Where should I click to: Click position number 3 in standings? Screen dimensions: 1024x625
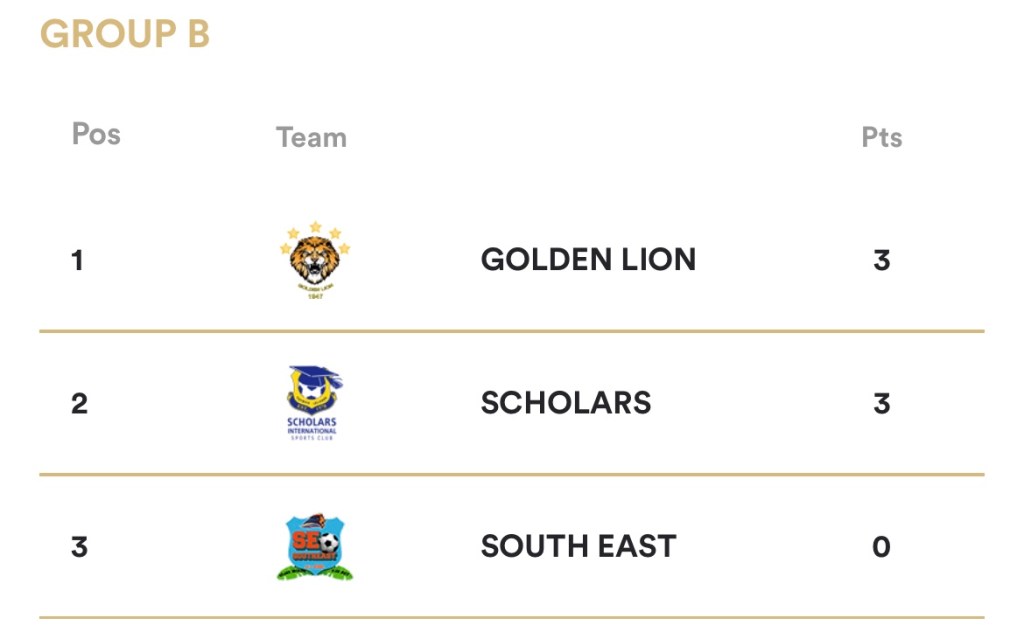[79, 548]
